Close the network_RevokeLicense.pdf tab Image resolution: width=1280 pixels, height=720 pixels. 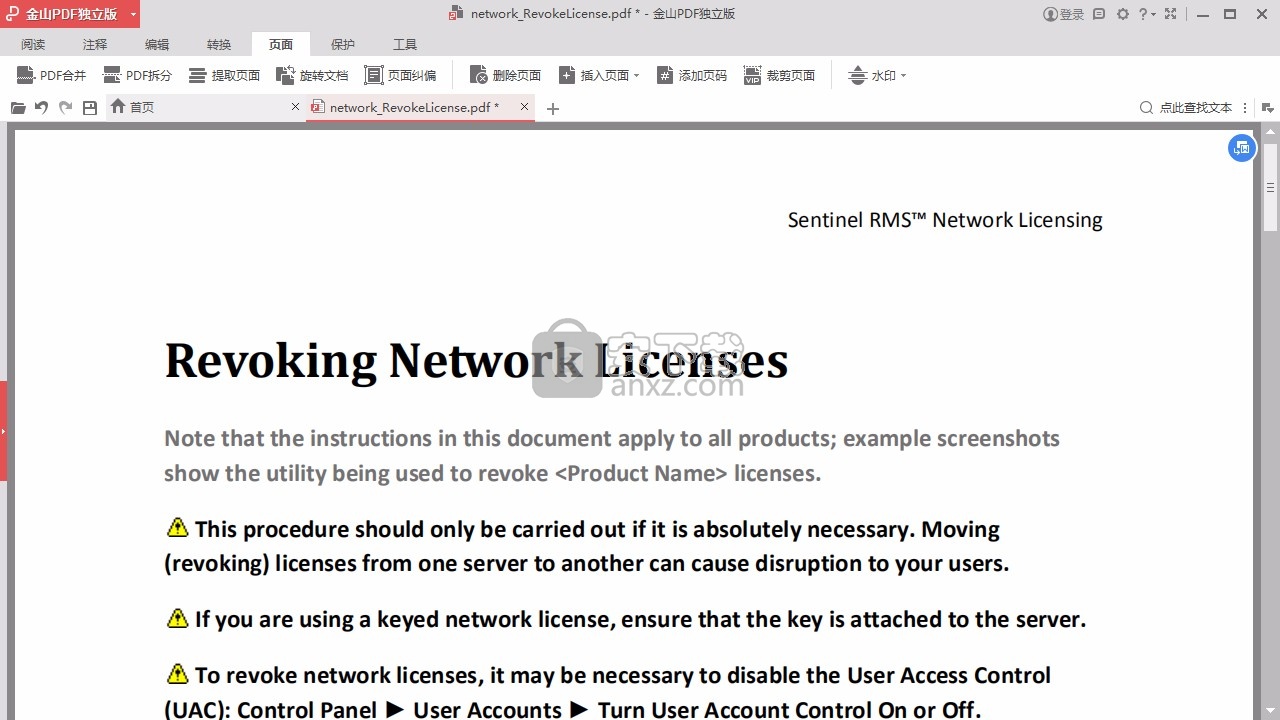524,107
